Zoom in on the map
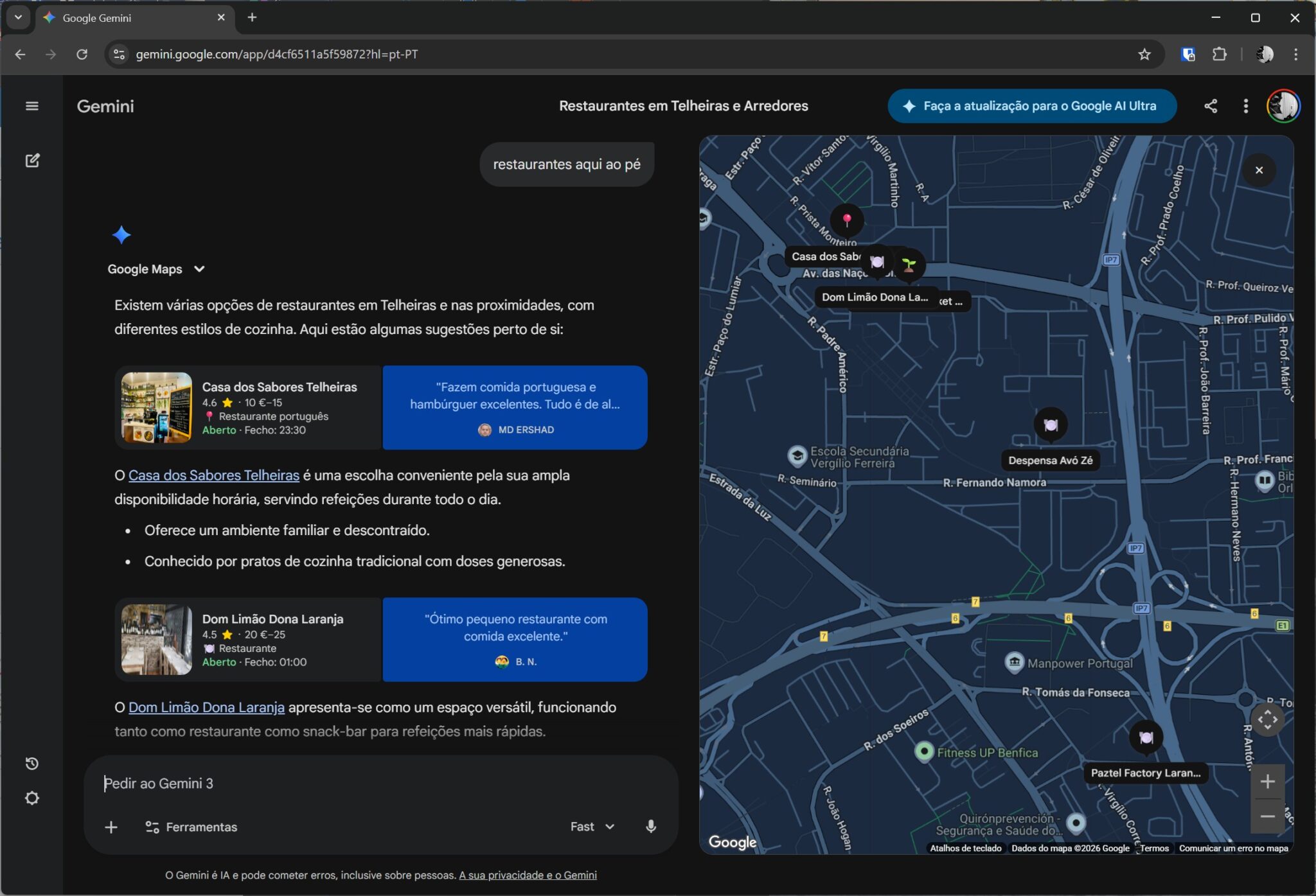Image resolution: width=1316 pixels, height=896 pixels. coord(1267,782)
